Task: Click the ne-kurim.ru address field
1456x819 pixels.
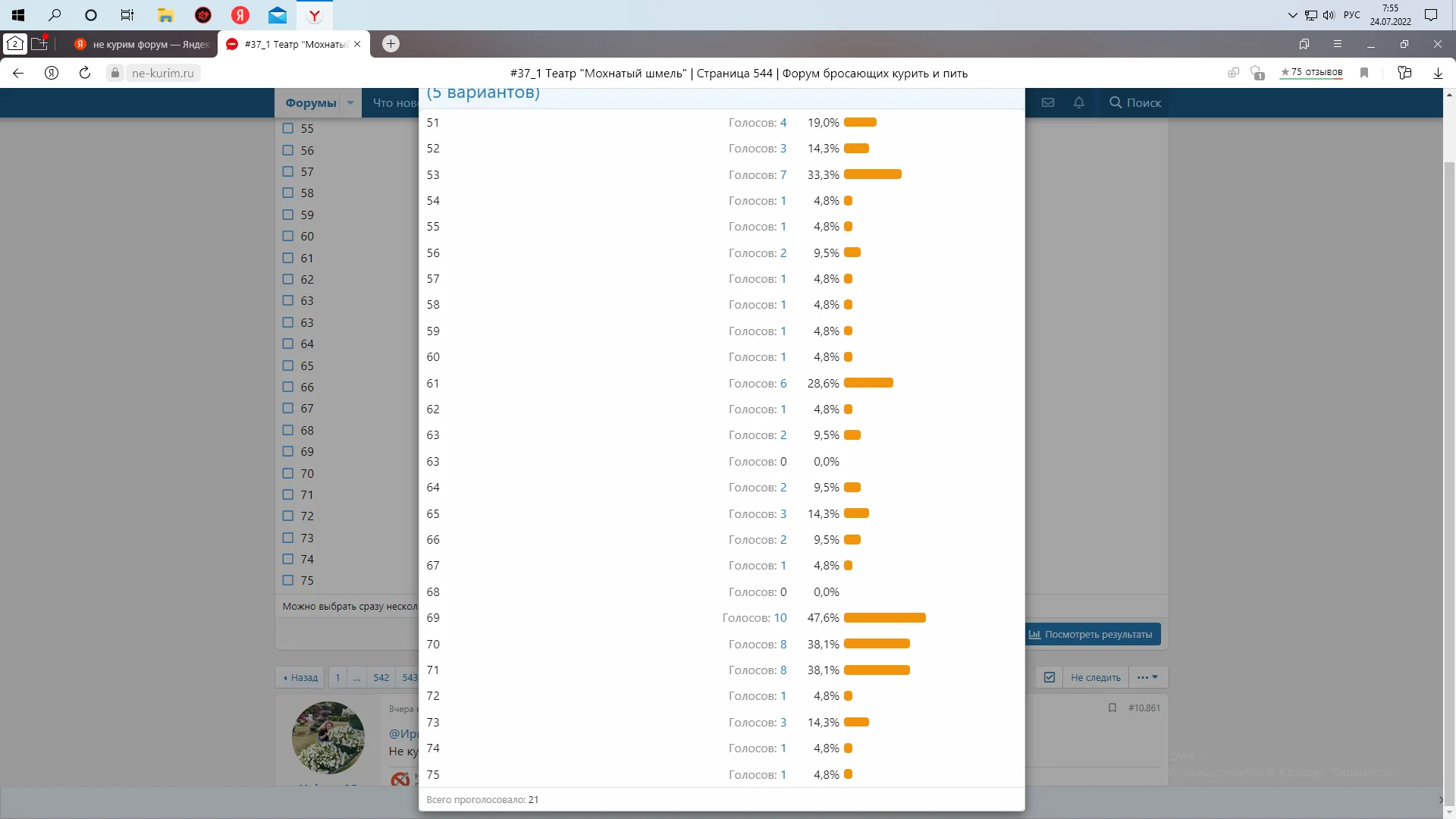Action: pyautogui.click(x=162, y=73)
